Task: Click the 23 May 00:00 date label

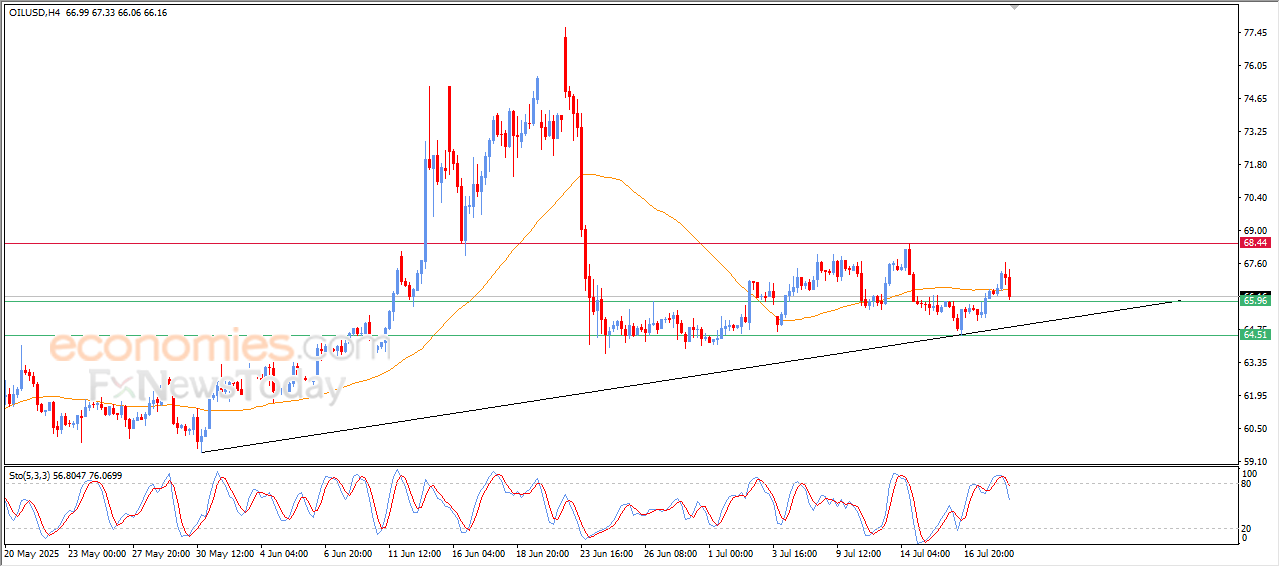Action: (x=97, y=552)
